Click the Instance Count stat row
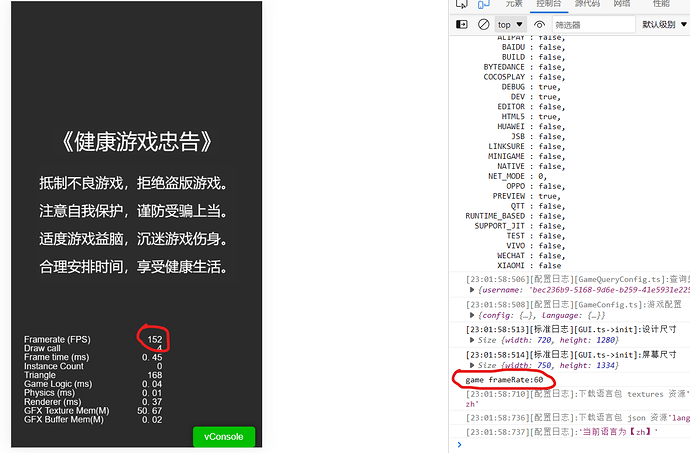The height and width of the screenshot is (453, 690). 93,366
